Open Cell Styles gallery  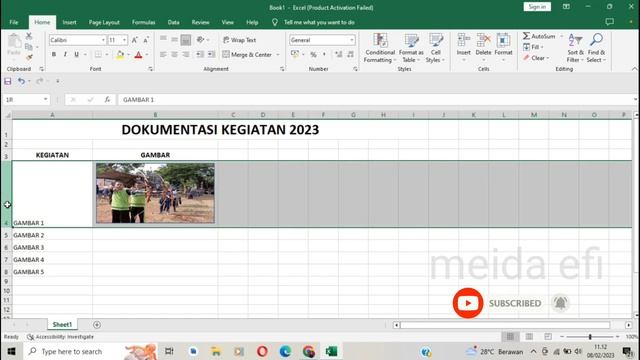436,48
